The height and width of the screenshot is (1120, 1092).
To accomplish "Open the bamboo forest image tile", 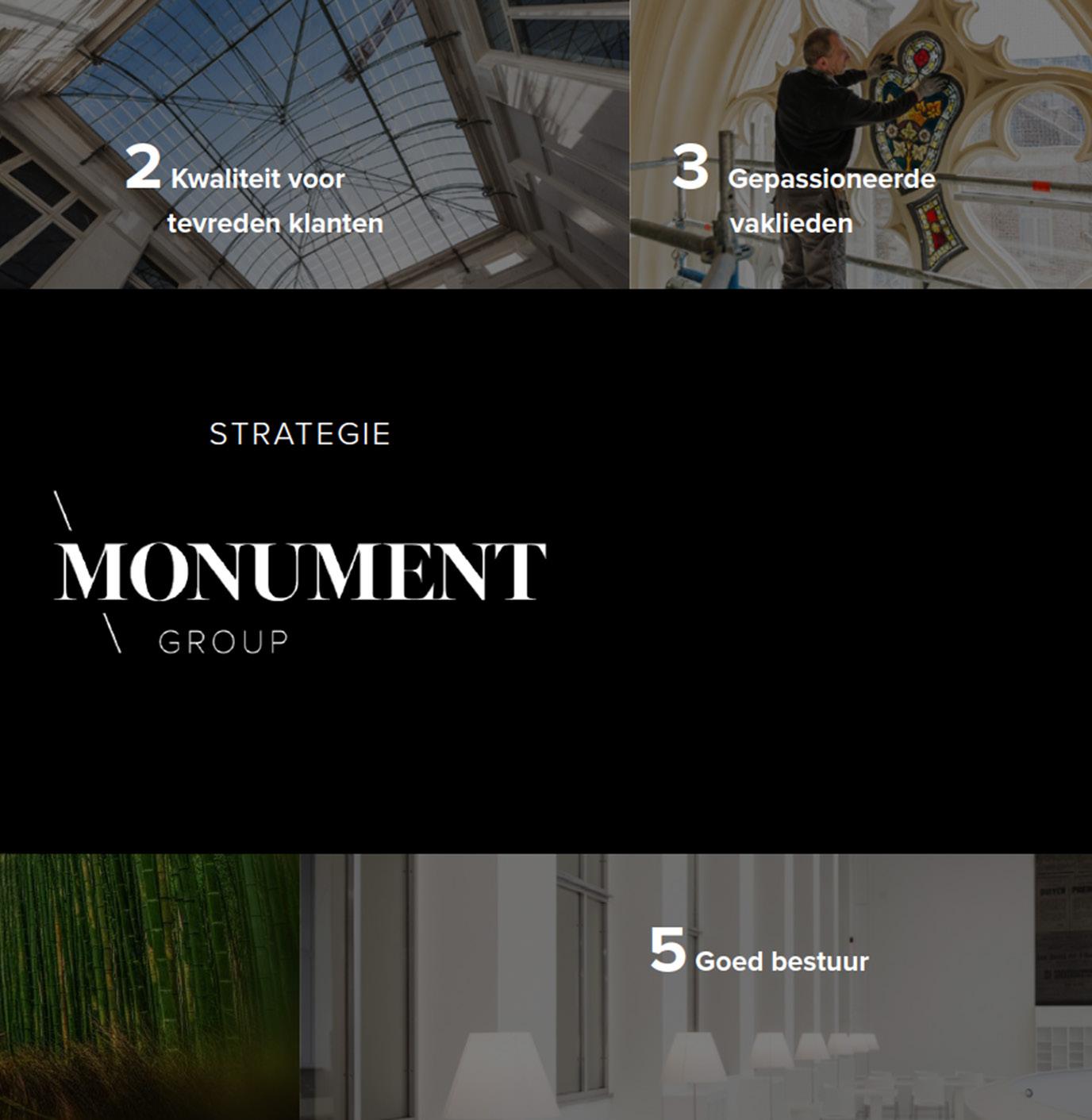I will pyautogui.click(x=150, y=987).
